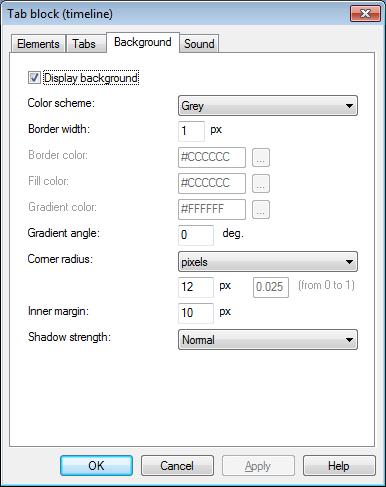Click the Fill color hex field
The height and width of the screenshot is (487, 386).
tap(212, 183)
